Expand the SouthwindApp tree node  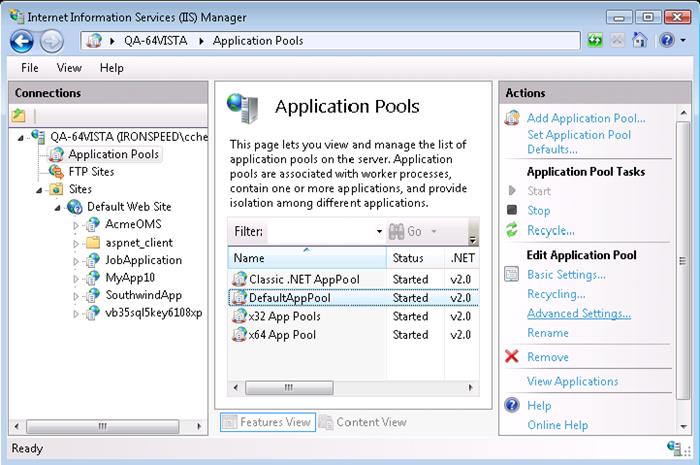coord(76,296)
